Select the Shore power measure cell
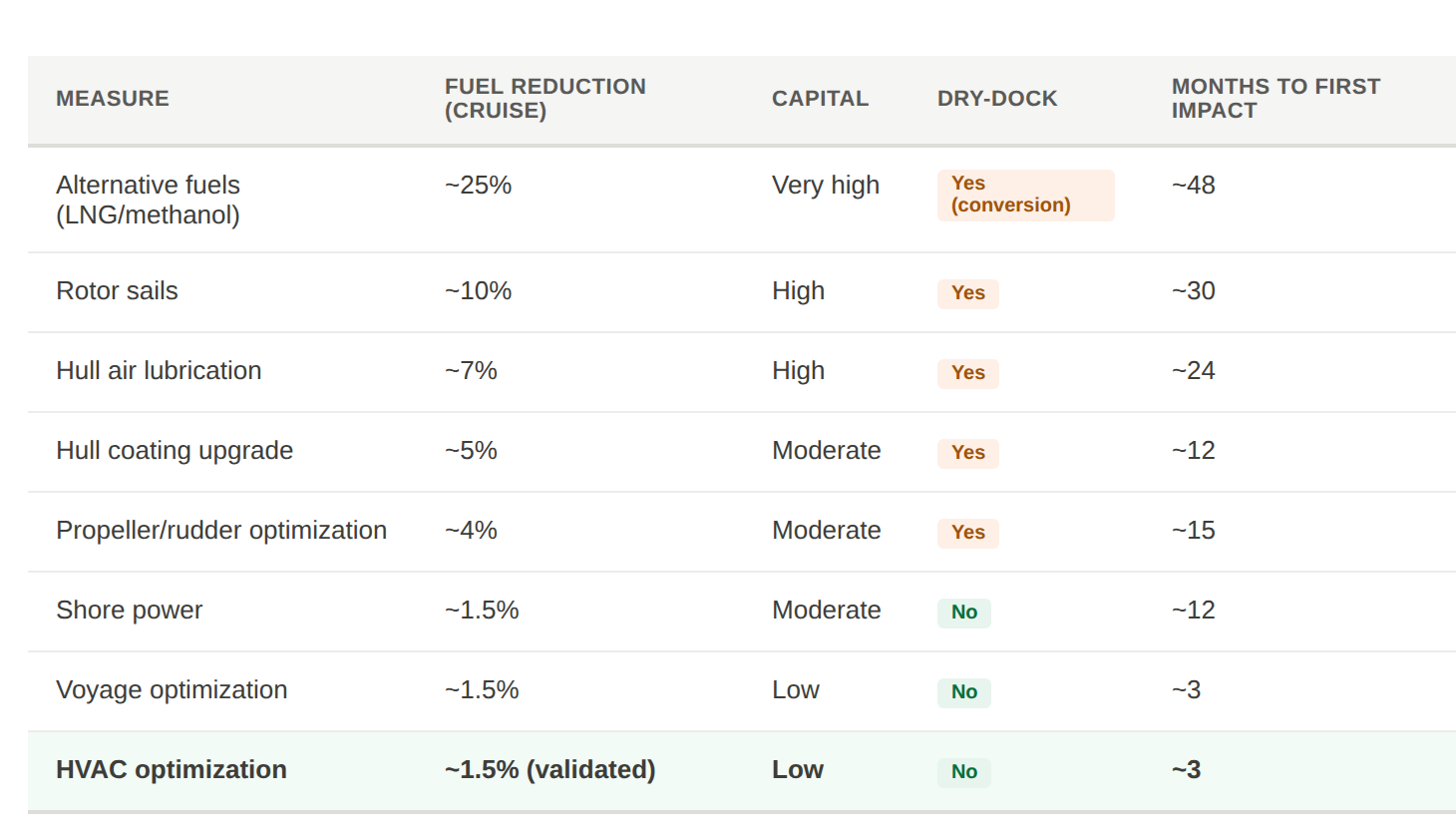This screenshot has width=1456, height=828. click(129, 611)
